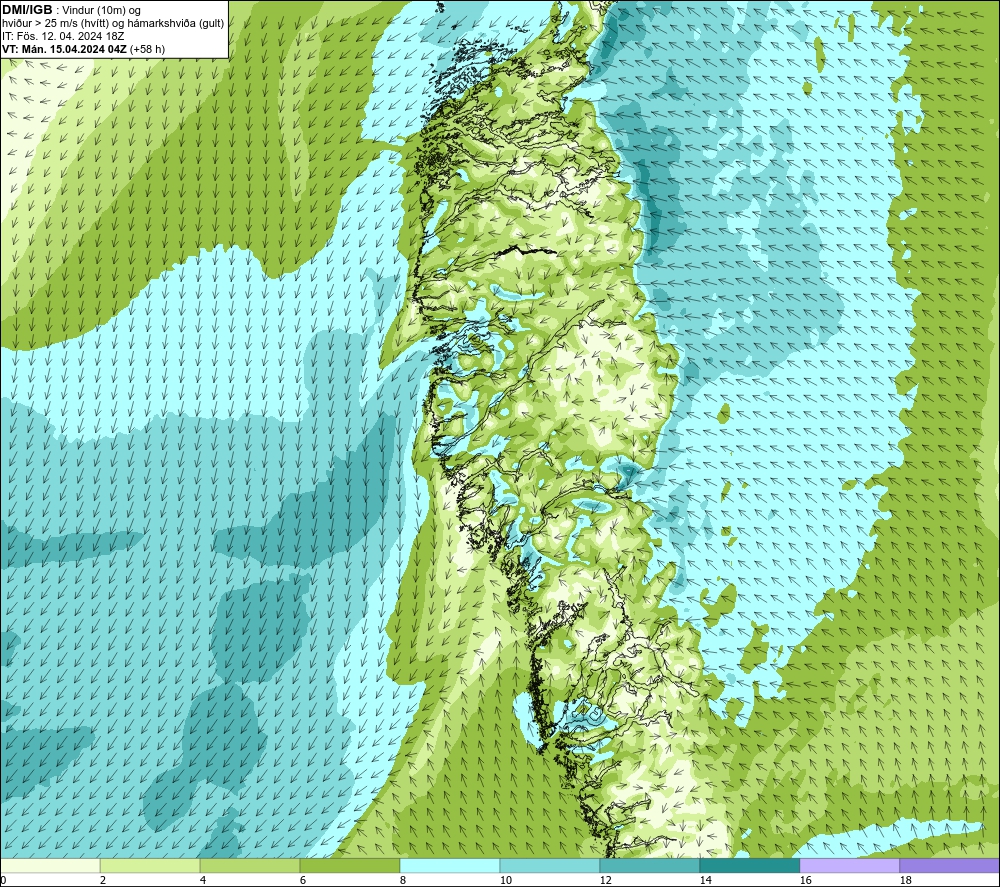Image resolution: width=1000 pixels, height=887 pixels.
Task: Click the legend scale value '14'
Action: click(x=706, y=880)
